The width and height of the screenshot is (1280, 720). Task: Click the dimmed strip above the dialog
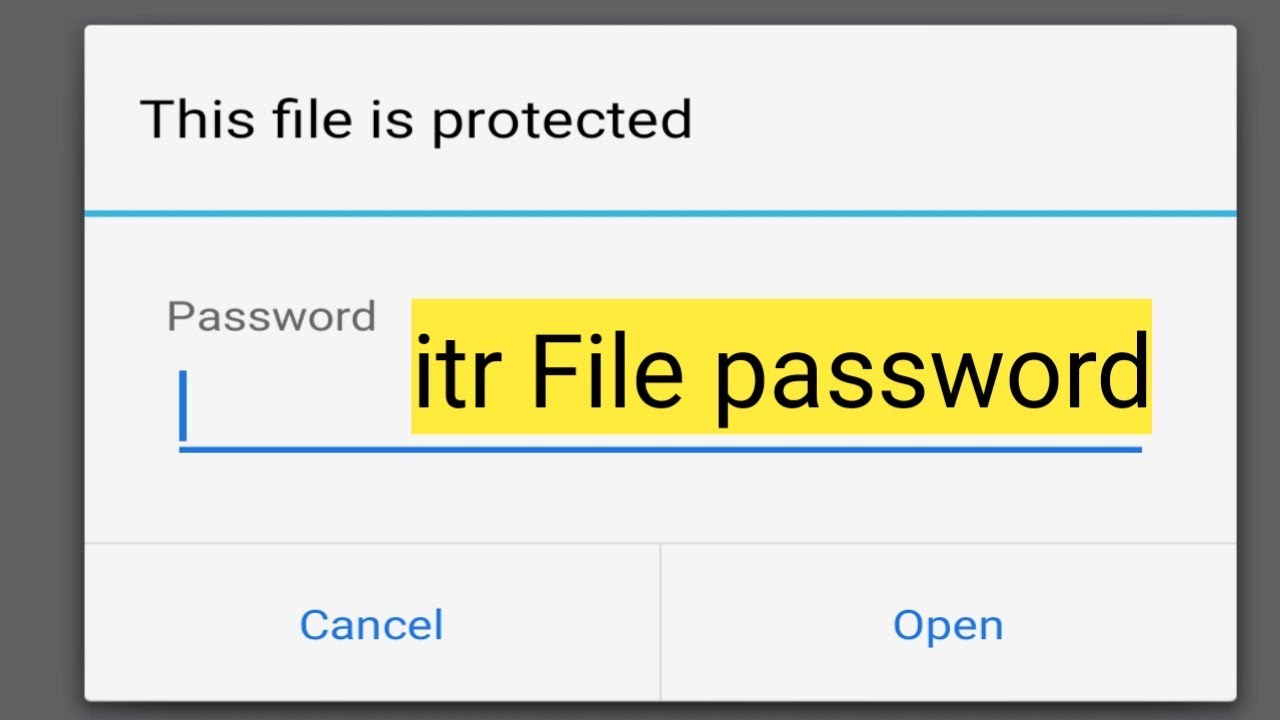point(640,11)
